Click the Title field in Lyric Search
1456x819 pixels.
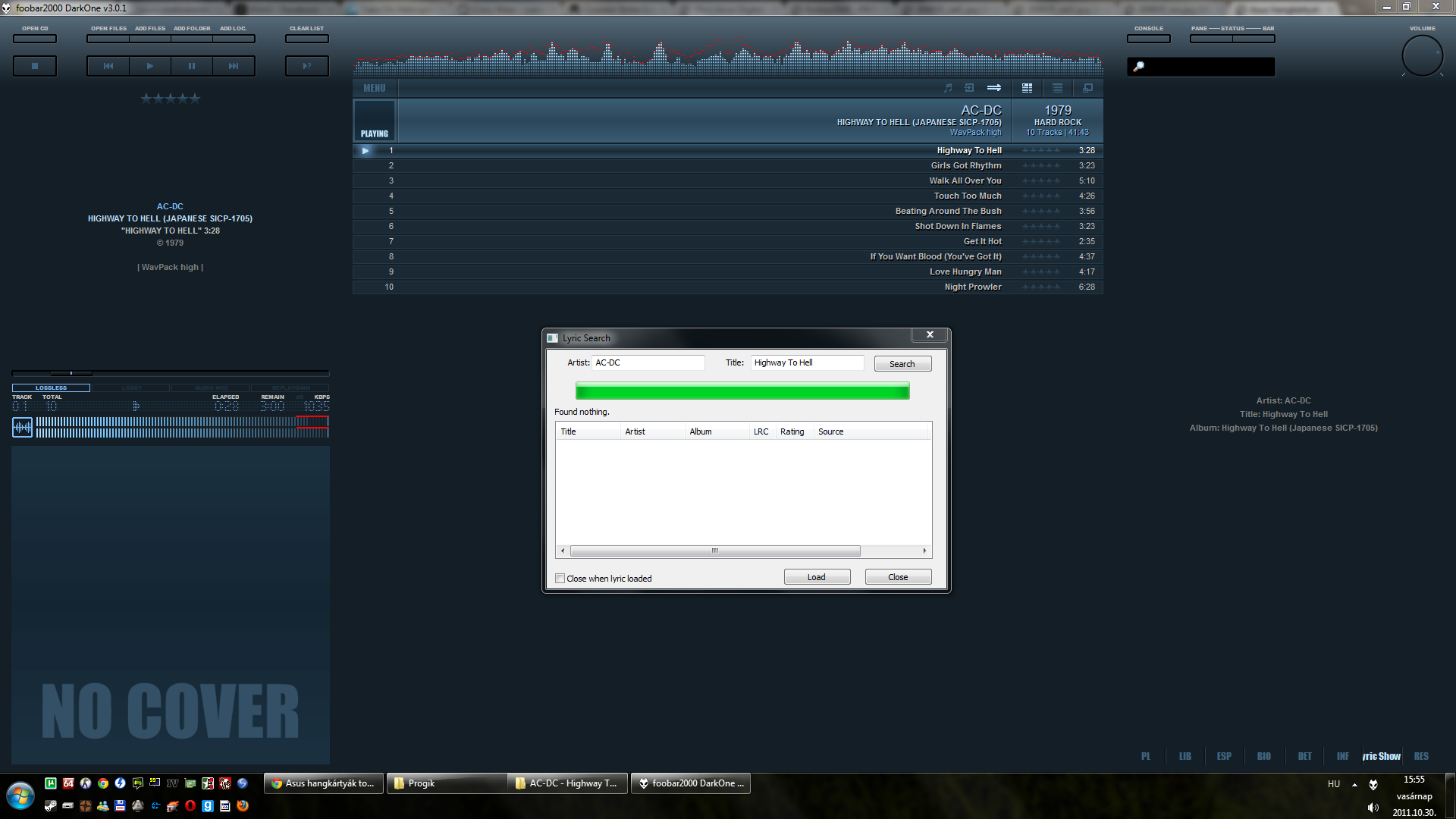(808, 362)
